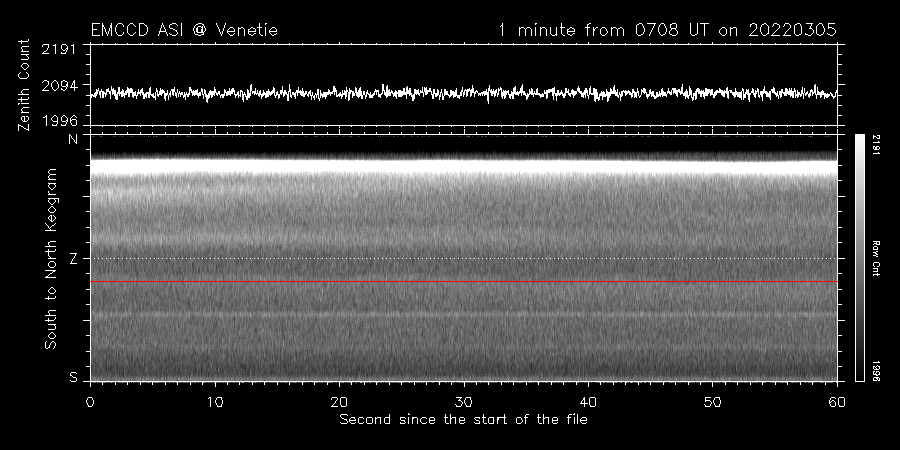This screenshot has height=450, width=900.
Task: Click the 60 tick label on the time axis
Action: point(837,402)
